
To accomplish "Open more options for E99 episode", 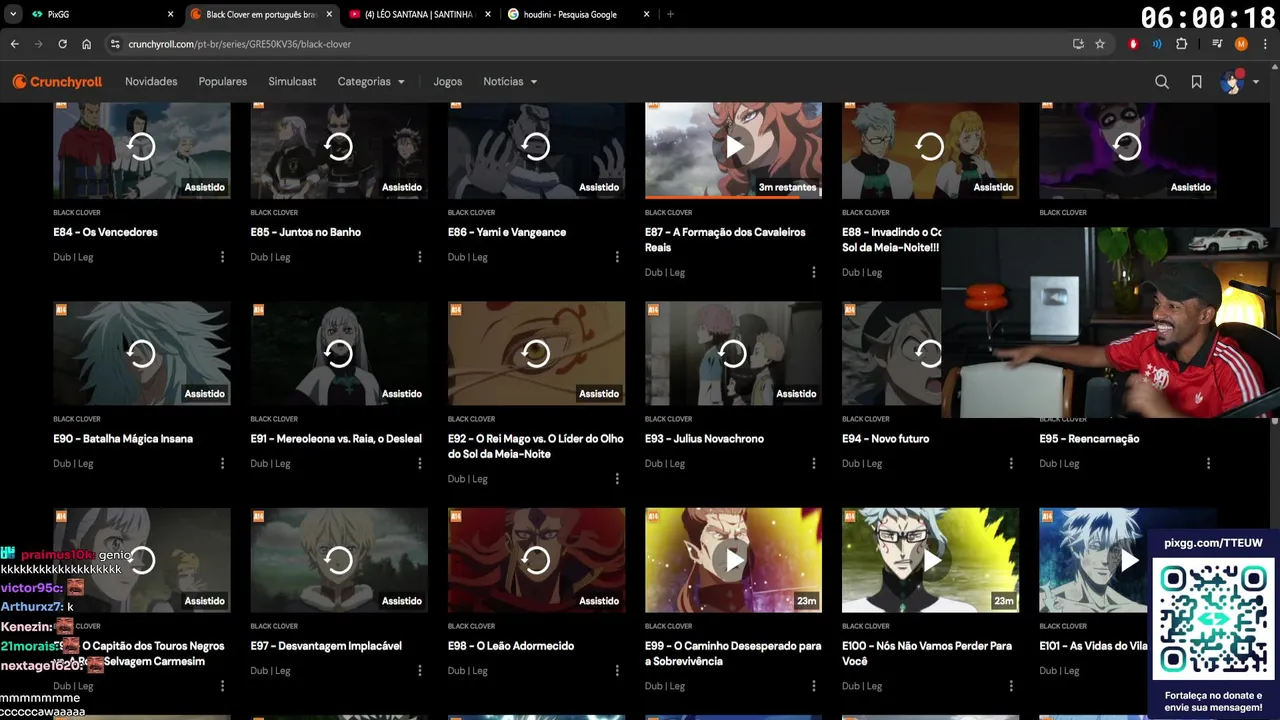I will coord(814,686).
